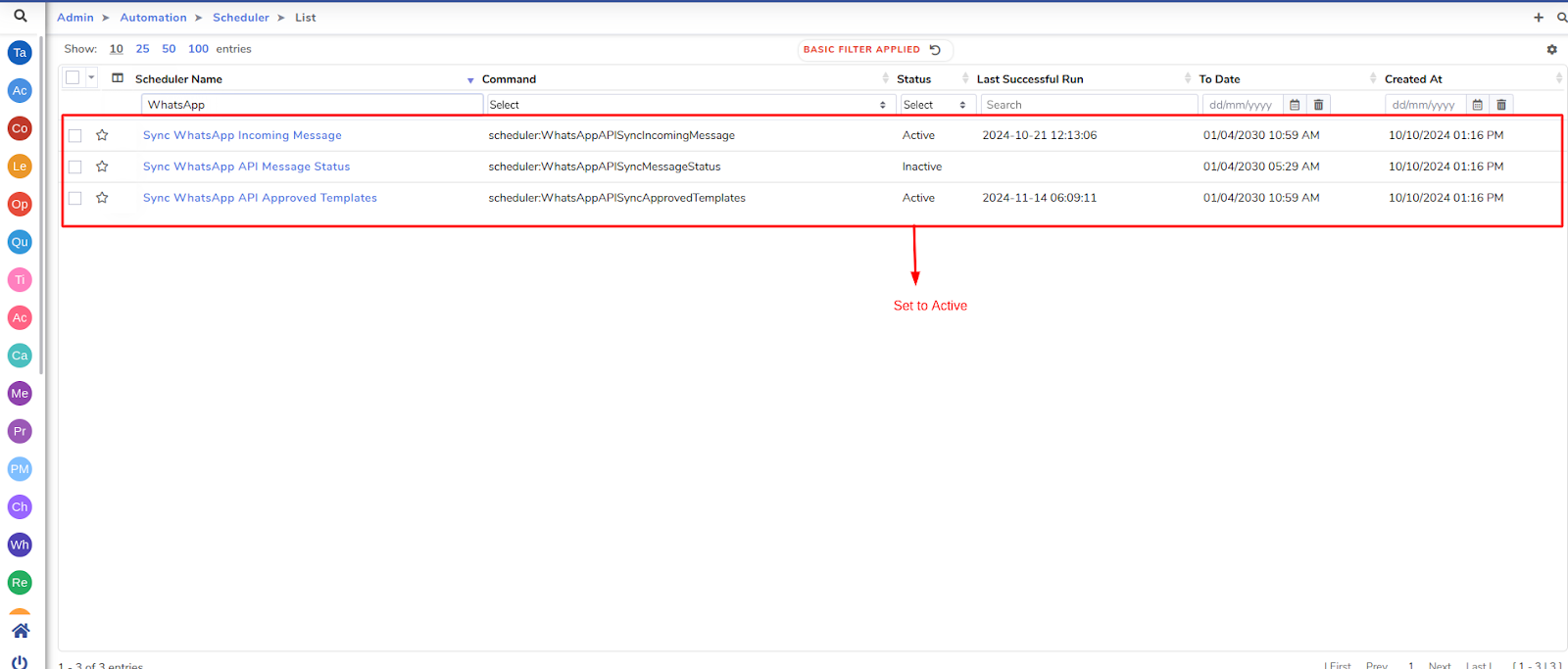Click the Scheduler Name filter field
The image size is (1568, 669).
[x=313, y=105]
